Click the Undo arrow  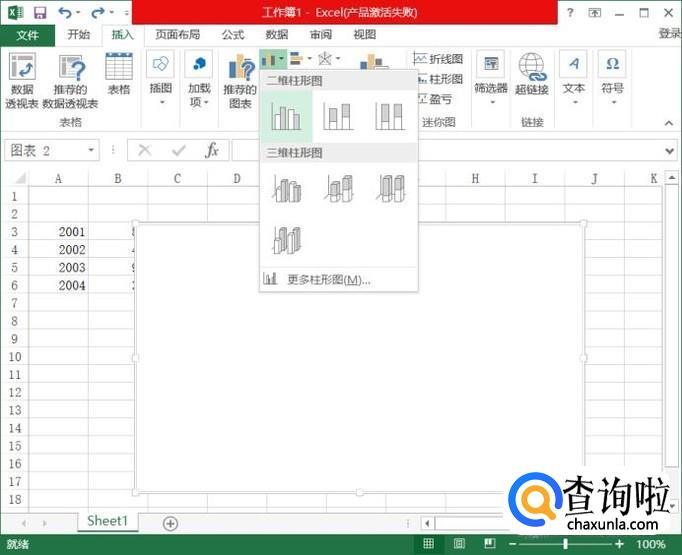point(65,13)
